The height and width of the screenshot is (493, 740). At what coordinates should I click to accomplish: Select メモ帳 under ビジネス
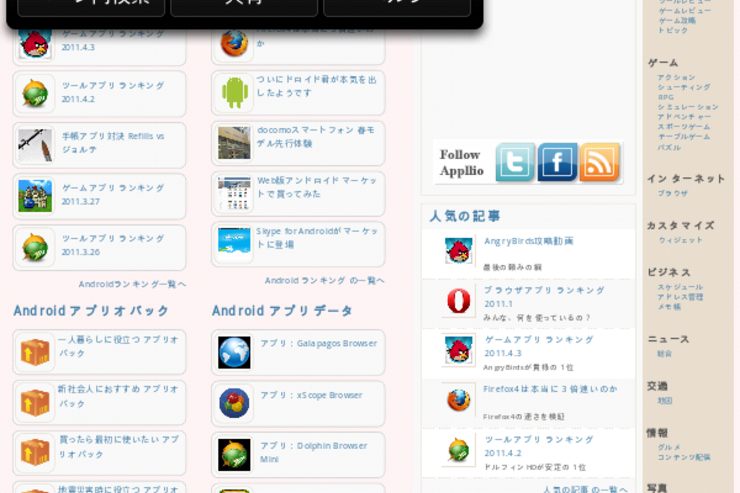point(669,307)
